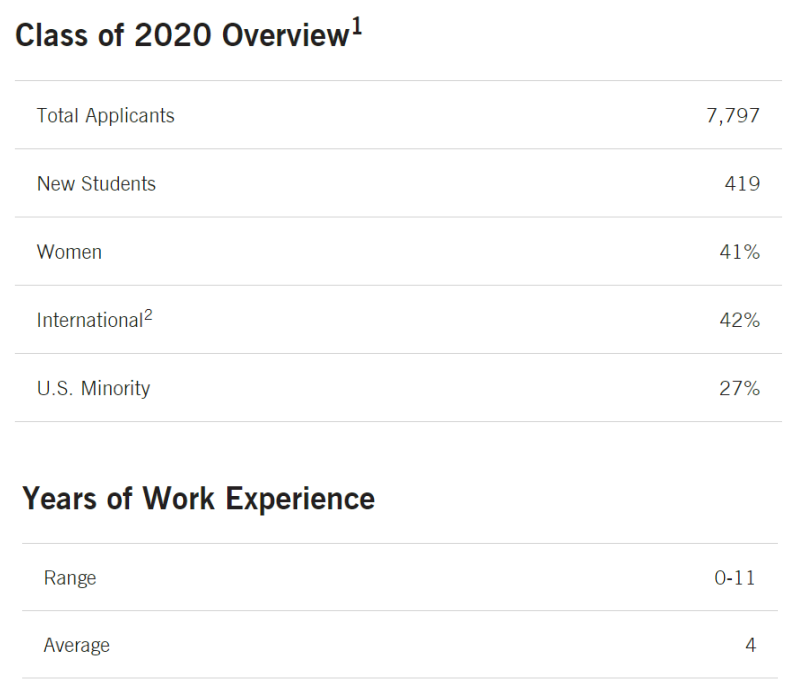The height and width of the screenshot is (686, 810).
Task: Select the Total Applicants label
Action: point(105,116)
